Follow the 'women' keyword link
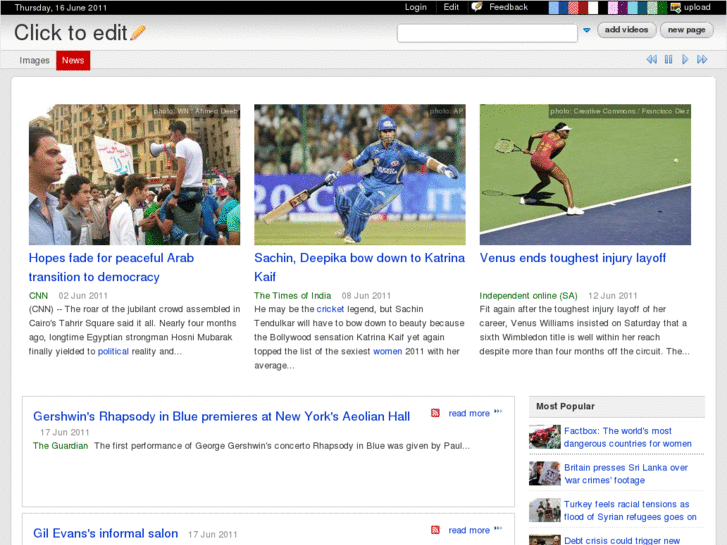Image resolution: width=727 pixels, height=545 pixels. point(388,351)
